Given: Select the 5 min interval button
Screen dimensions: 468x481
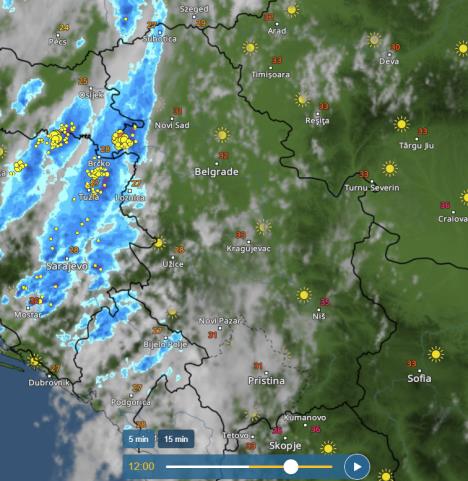Looking at the screenshot, I should [138, 439].
